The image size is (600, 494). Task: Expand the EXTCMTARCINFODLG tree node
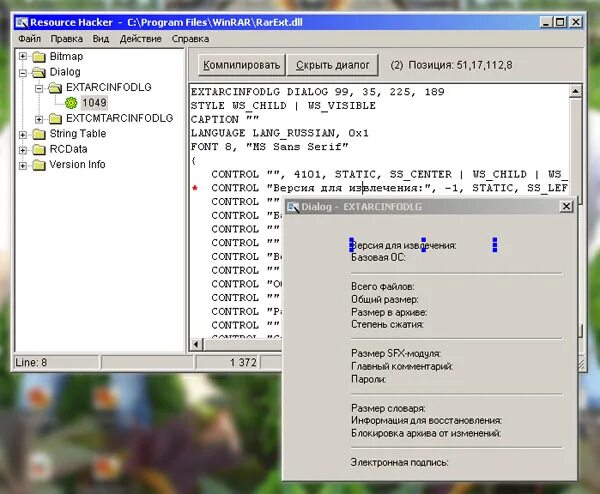39,119
